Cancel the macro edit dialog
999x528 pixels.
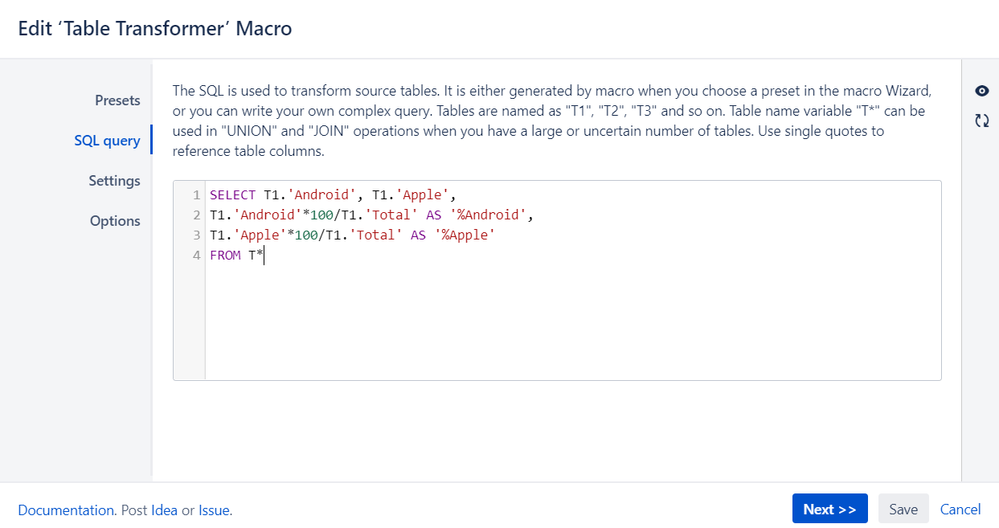(x=960, y=509)
